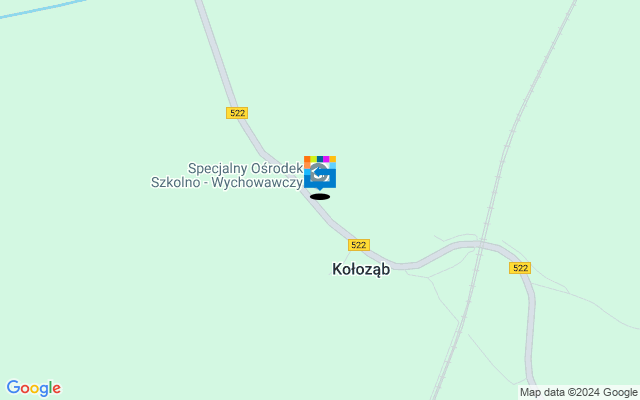The image size is (640, 400).
Task: Click the Map data ©2024 Google attribution
Action: [x=578, y=393]
